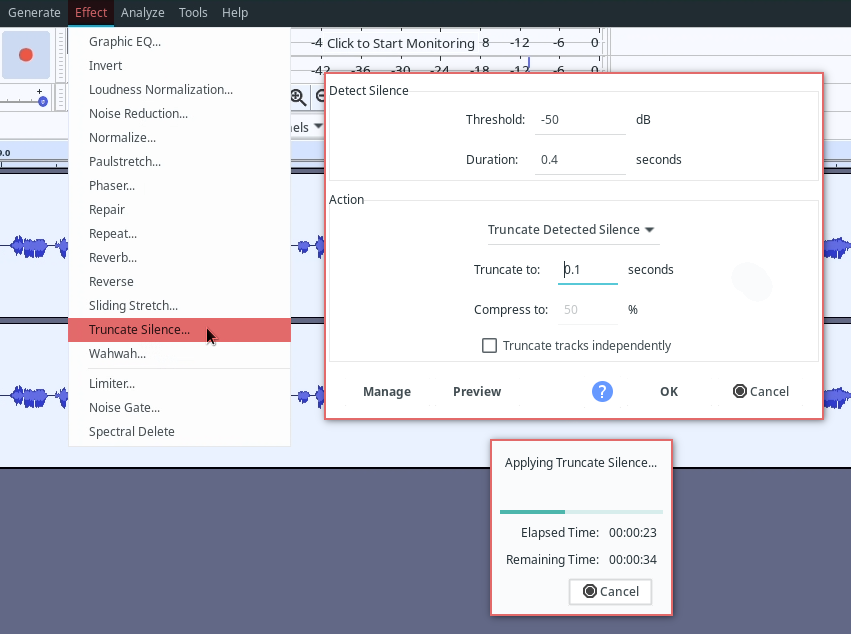Click the red Record button
The width and height of the screenshot is (851, 634).
tap(26, 55)
